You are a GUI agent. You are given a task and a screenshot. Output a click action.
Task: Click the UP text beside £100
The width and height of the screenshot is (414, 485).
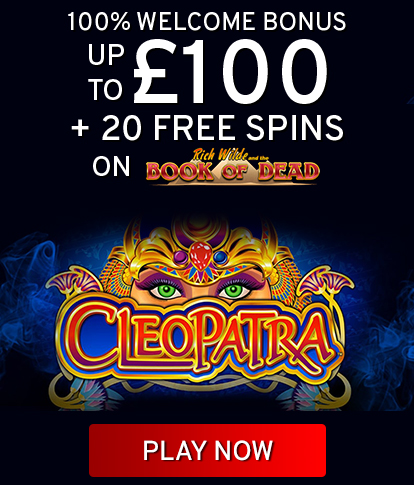coord(106,54)
